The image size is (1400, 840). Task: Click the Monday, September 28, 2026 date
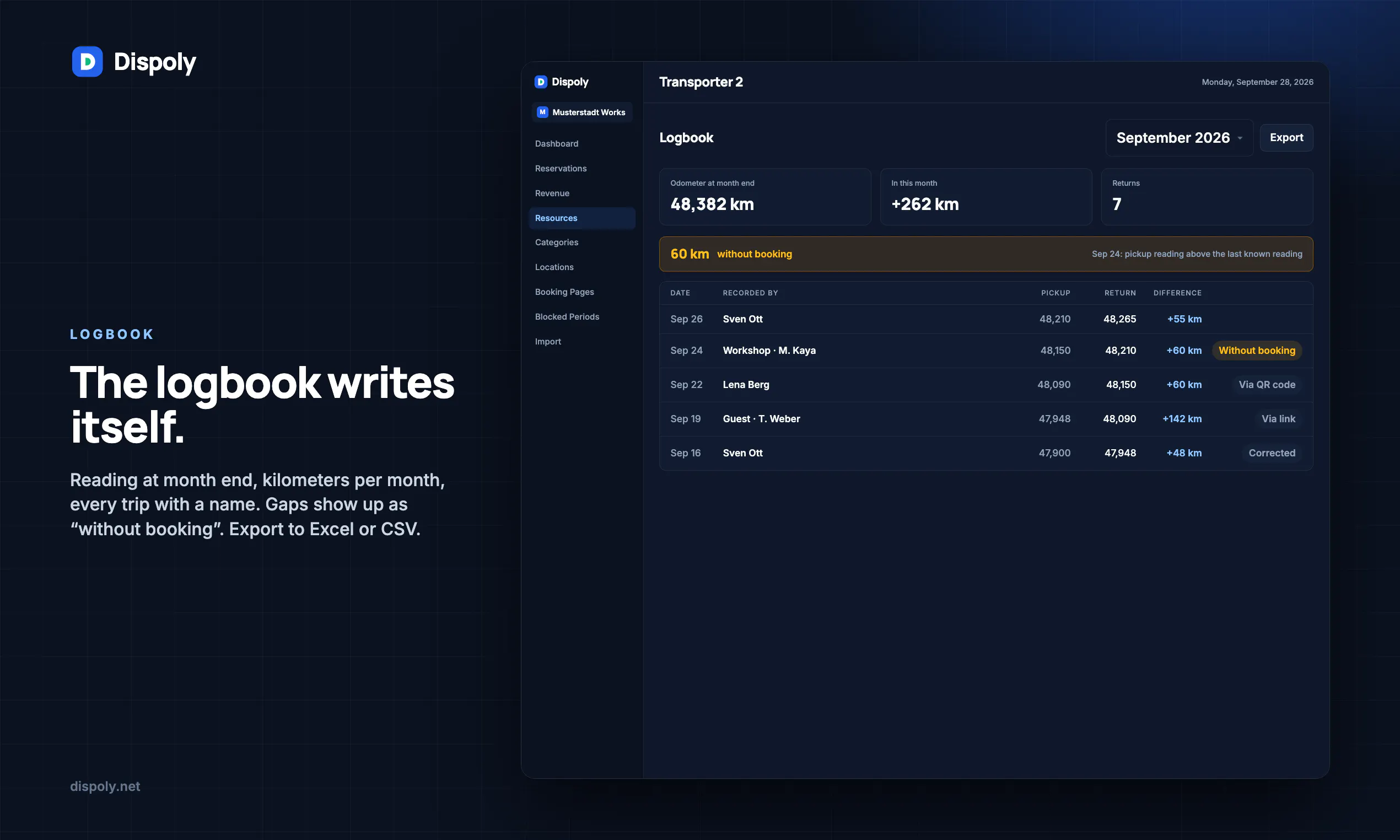coord(1257,82)
